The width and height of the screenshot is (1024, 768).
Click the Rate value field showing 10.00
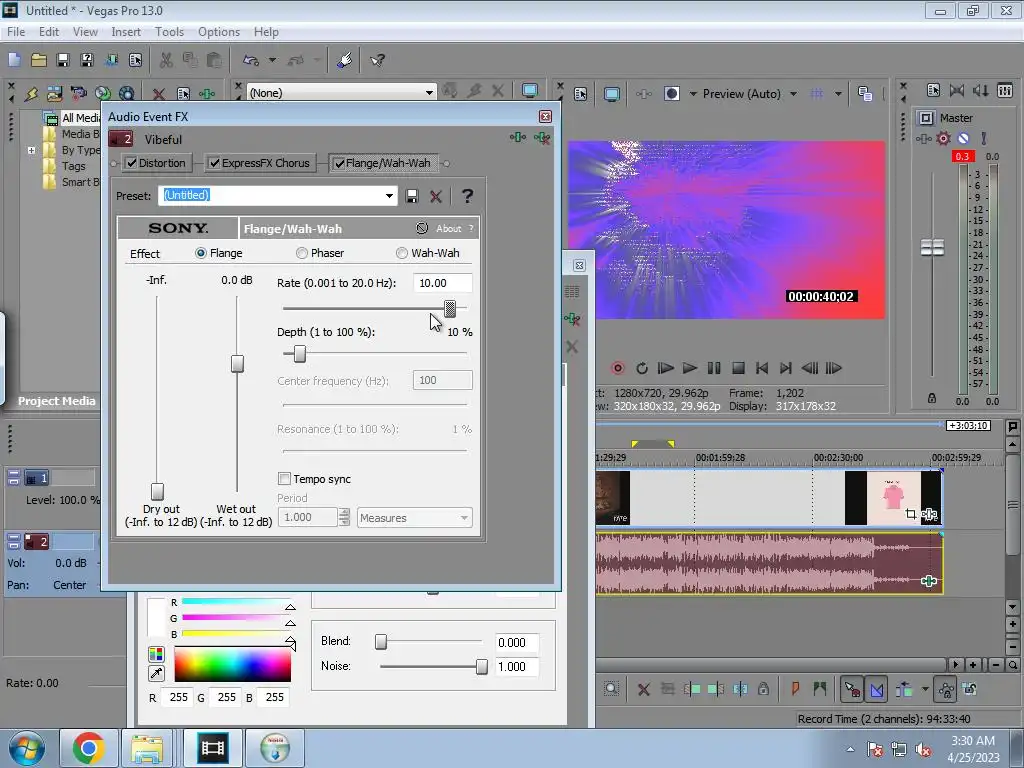tap(443, 283)
